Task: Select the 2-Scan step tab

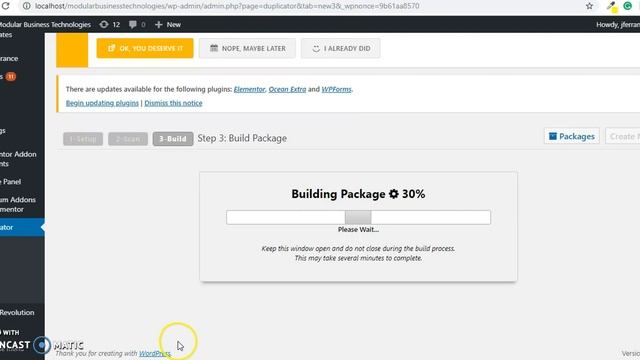Action: (x=128, y=139)
